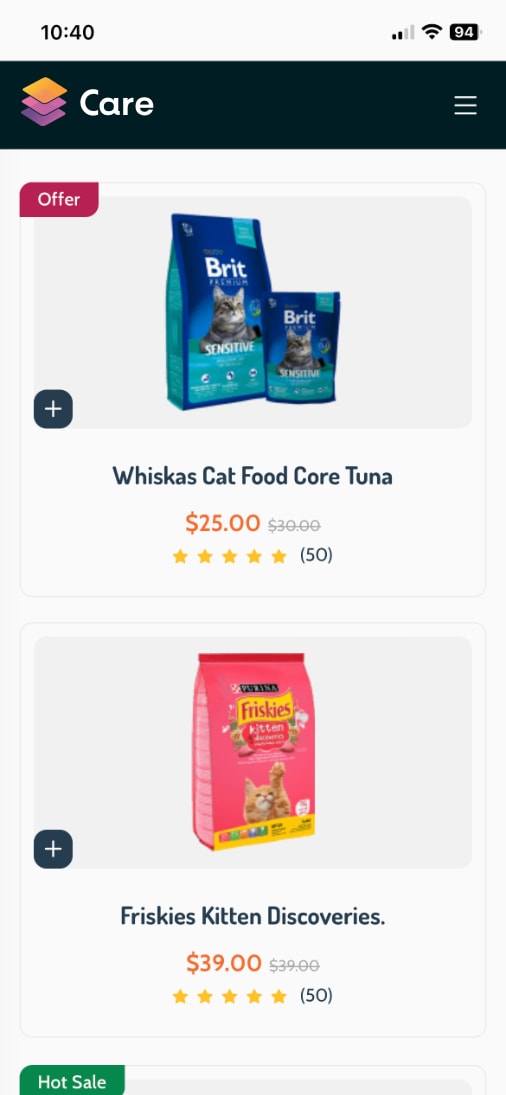This screenshot has width=506, height=1095.
Task: Tap the Wi-Fi icon in status bar
Action: coord(433,32)
